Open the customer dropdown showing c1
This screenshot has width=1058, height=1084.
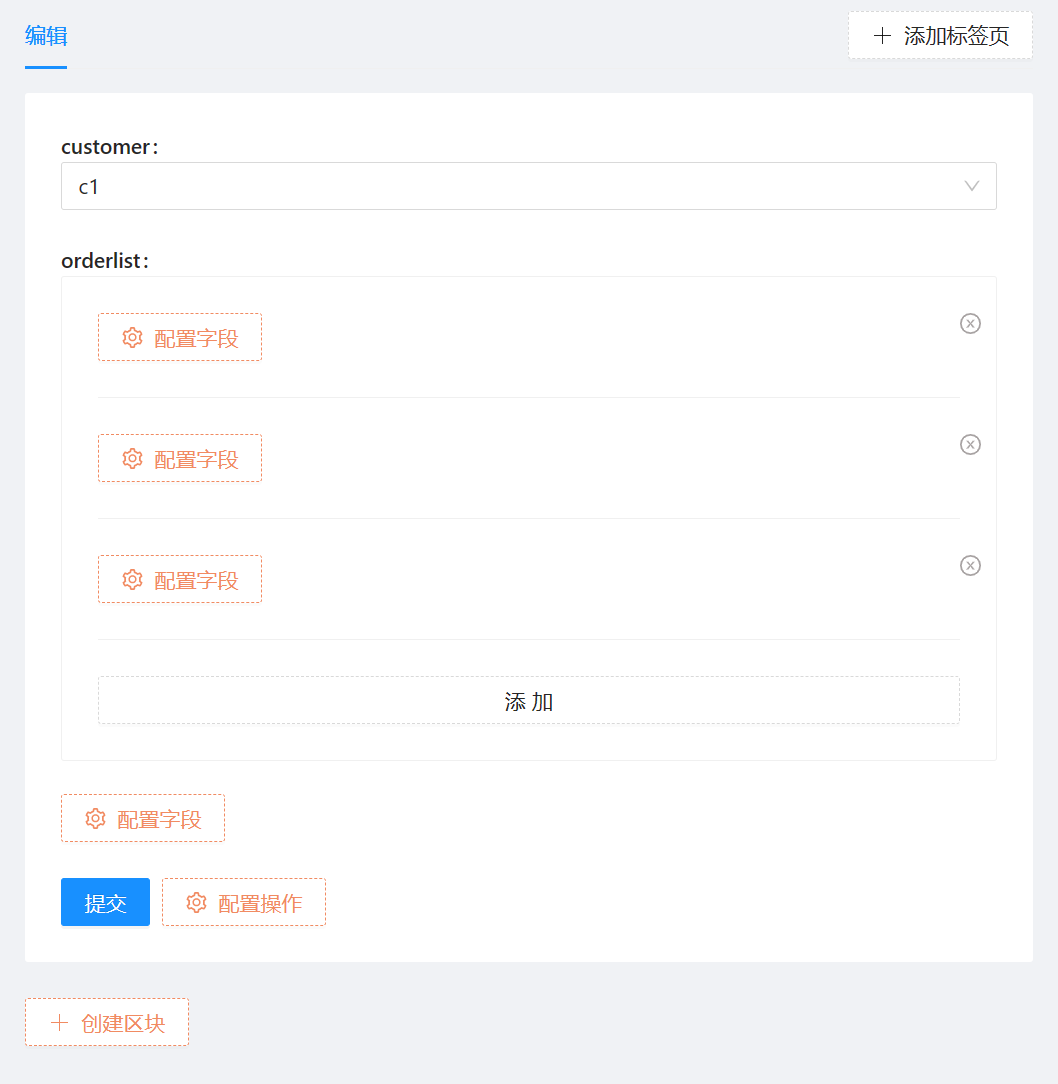[x=528, y=186]
